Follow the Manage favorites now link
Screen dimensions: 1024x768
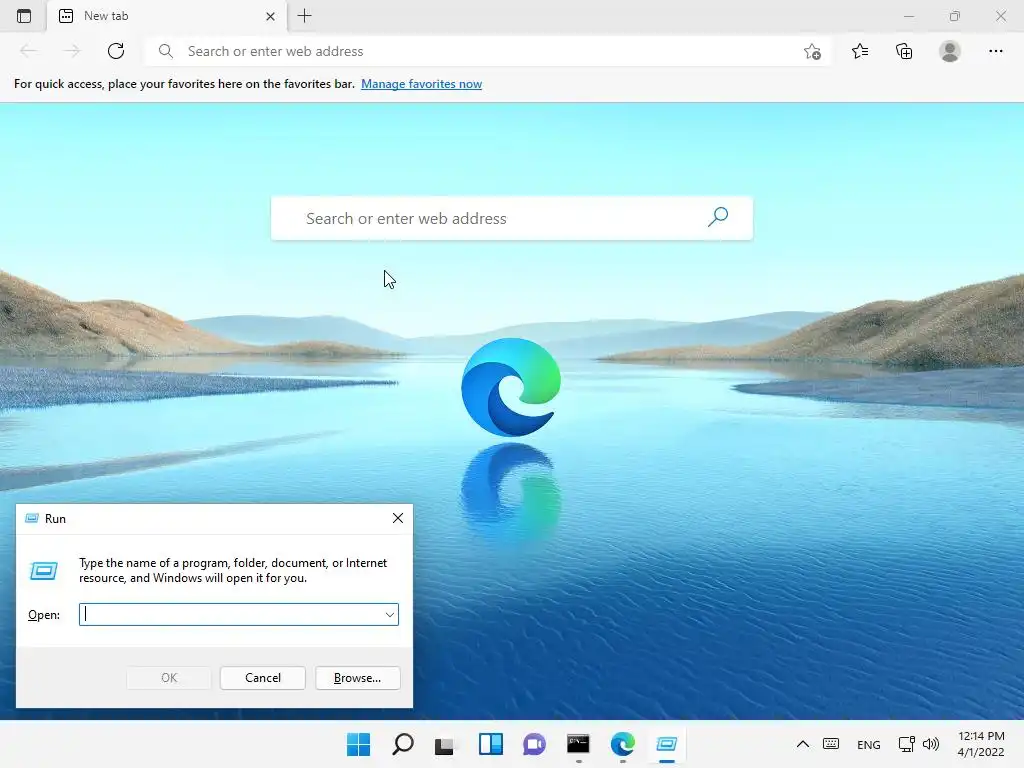coord(421,84)
